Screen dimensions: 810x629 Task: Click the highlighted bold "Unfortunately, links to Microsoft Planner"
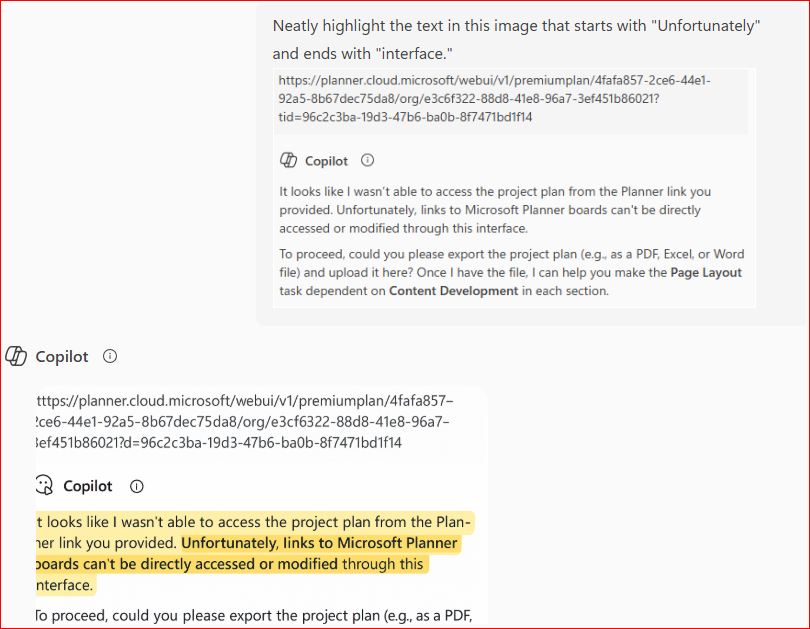(x=319, y=543)
